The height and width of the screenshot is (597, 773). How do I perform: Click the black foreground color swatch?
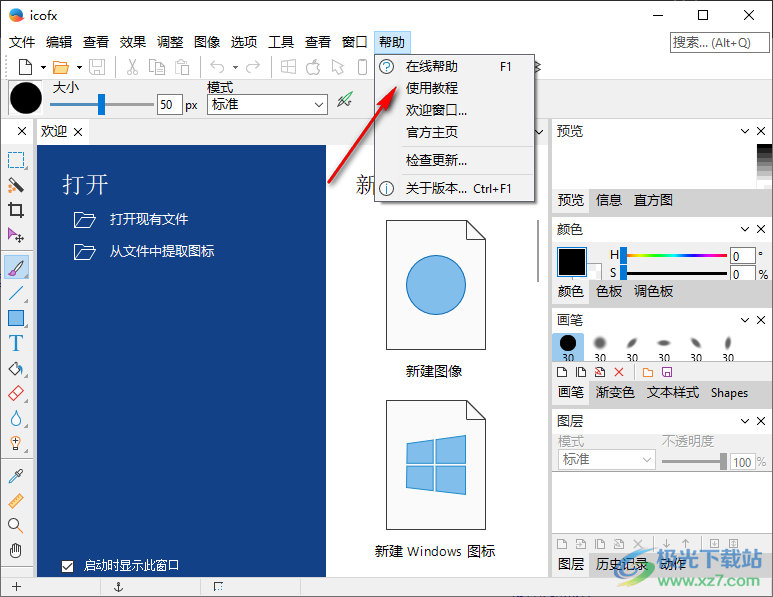pyautogui.click(x=572, y=262)
